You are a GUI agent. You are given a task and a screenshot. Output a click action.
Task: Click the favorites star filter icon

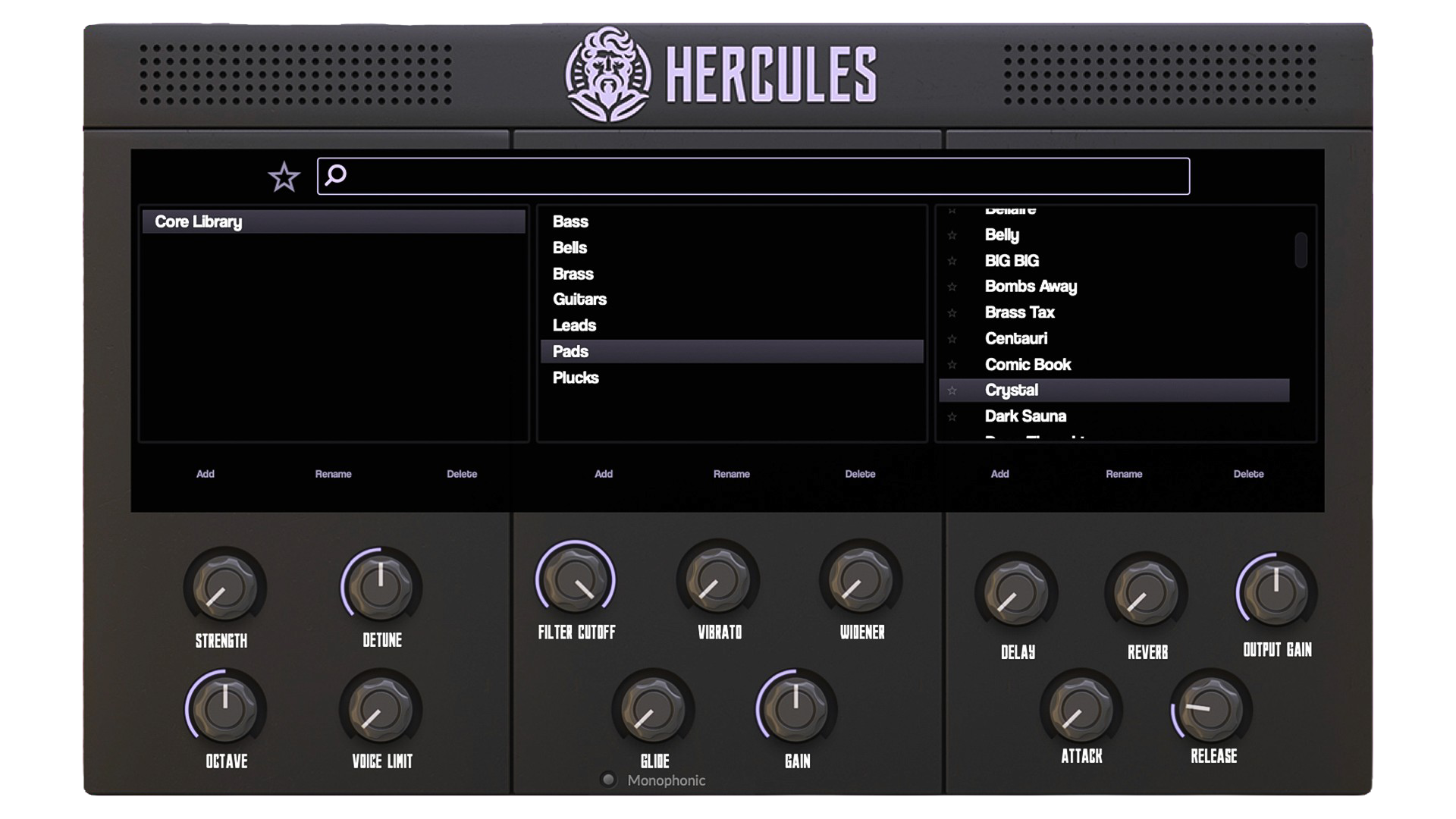click(x=284, y=177)
